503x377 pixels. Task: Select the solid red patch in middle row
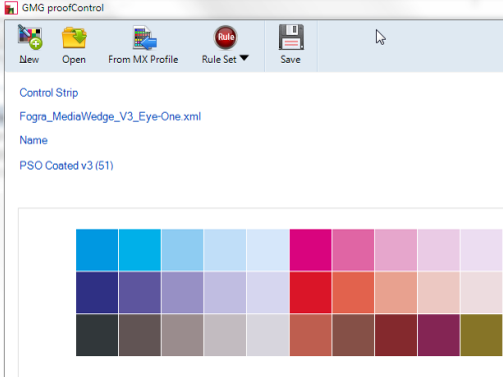pyautogui.click(x=310, y=292)
